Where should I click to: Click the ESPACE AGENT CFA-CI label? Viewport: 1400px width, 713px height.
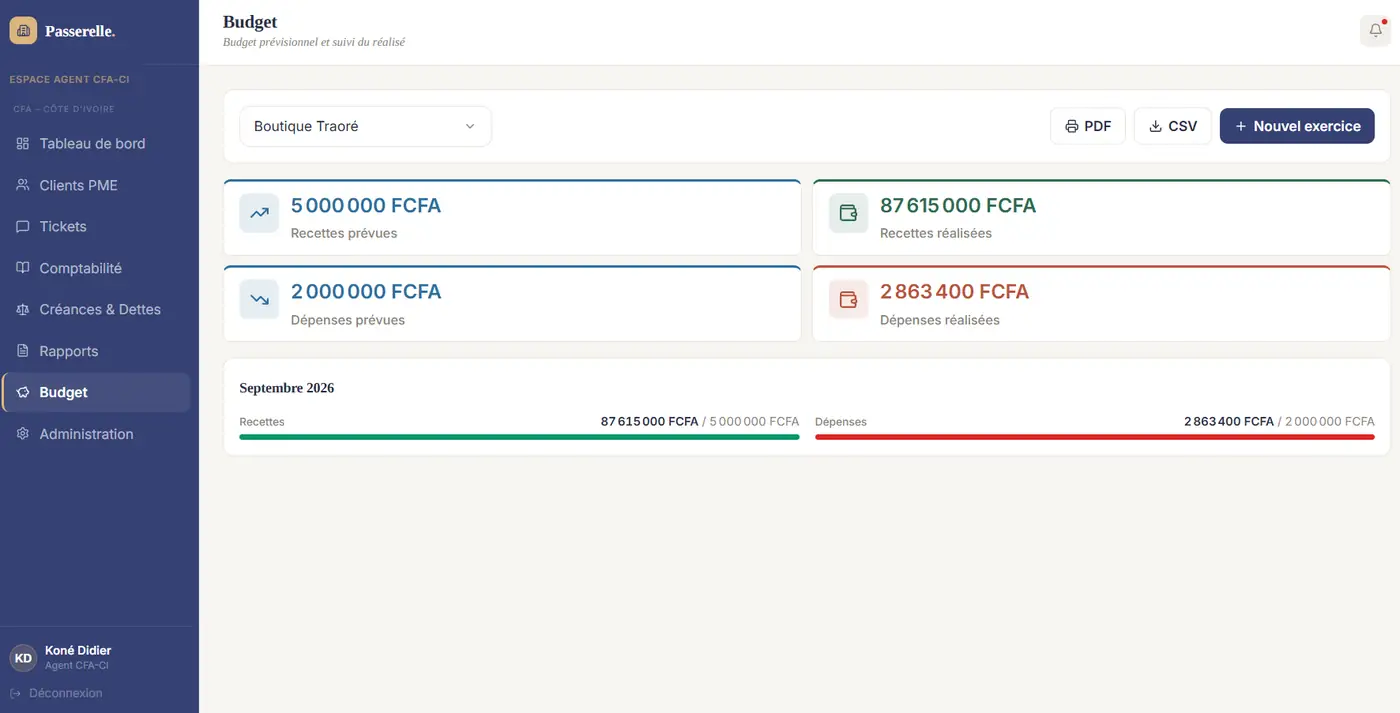point(69,79)
